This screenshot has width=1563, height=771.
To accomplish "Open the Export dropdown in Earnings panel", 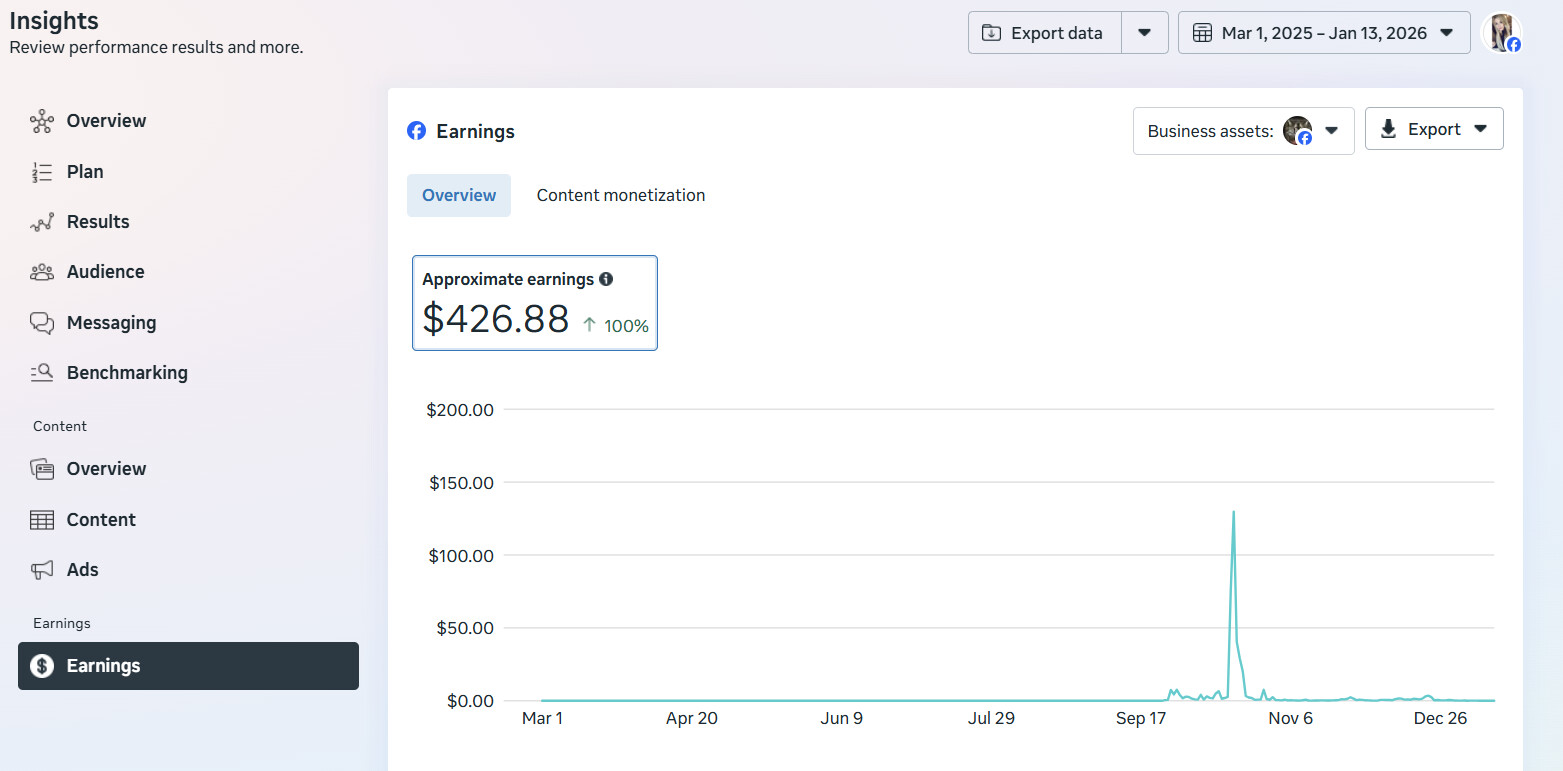I will click(1433, 130).
